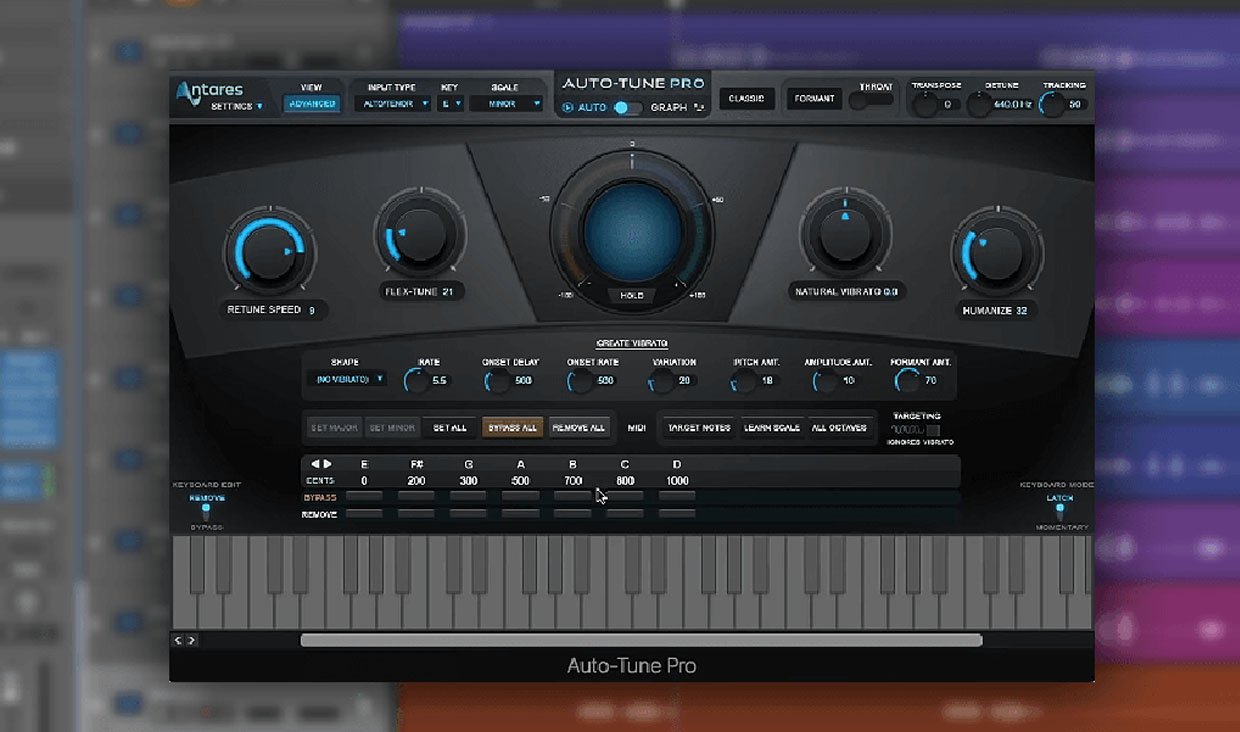Click the Onset Delay knob
1240x732 pixels.
tap(497, 380)
